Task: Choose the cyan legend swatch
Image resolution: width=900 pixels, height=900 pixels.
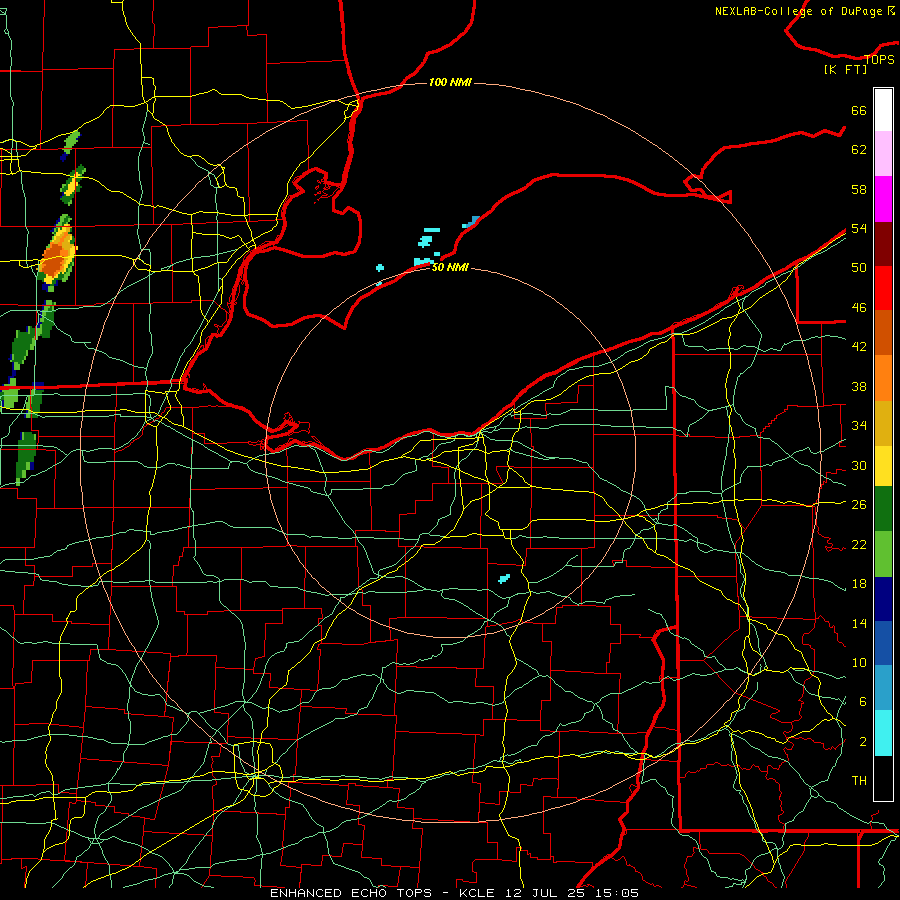Action: [883, 733]
